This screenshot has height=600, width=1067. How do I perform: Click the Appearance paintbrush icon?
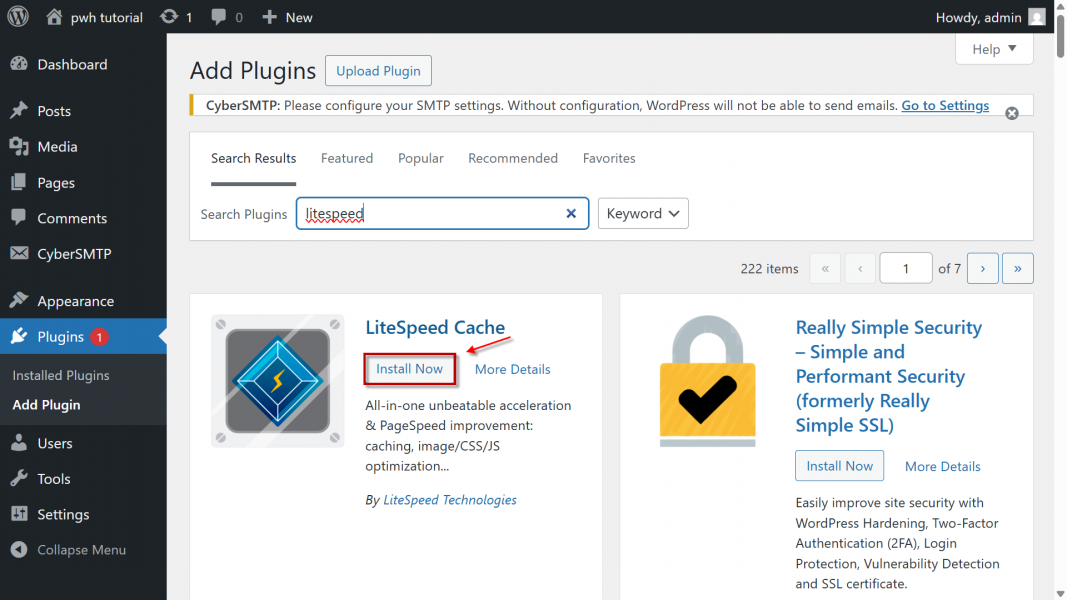point(19,300)
